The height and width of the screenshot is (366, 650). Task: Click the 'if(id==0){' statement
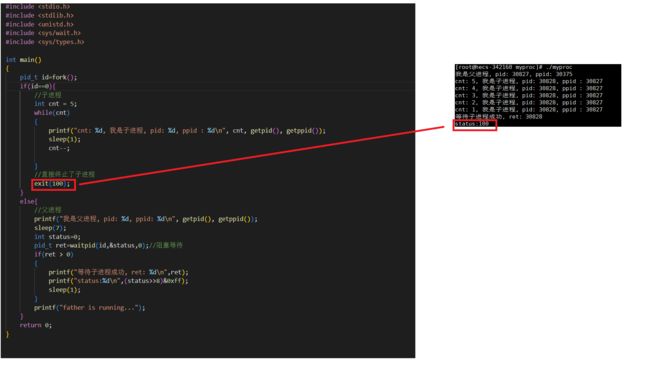(x=37, y=86)
